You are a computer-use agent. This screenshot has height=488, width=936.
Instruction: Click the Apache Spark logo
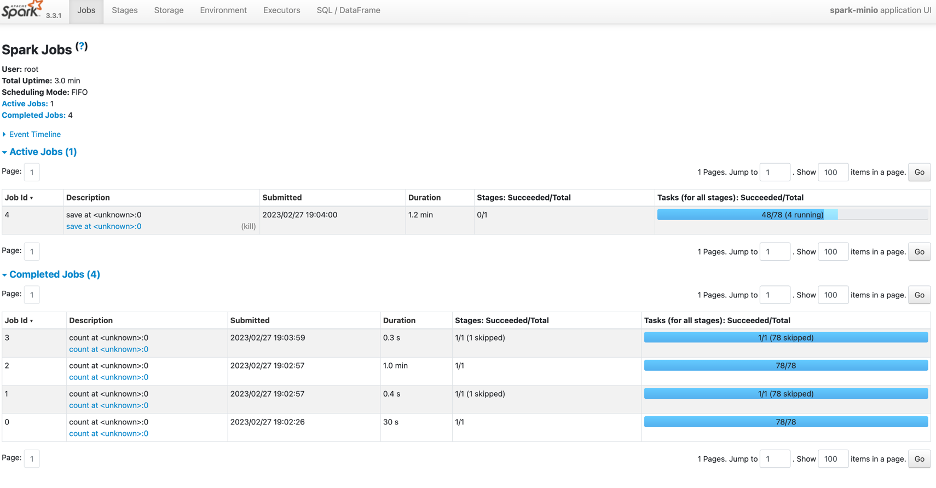click(22, 10)
